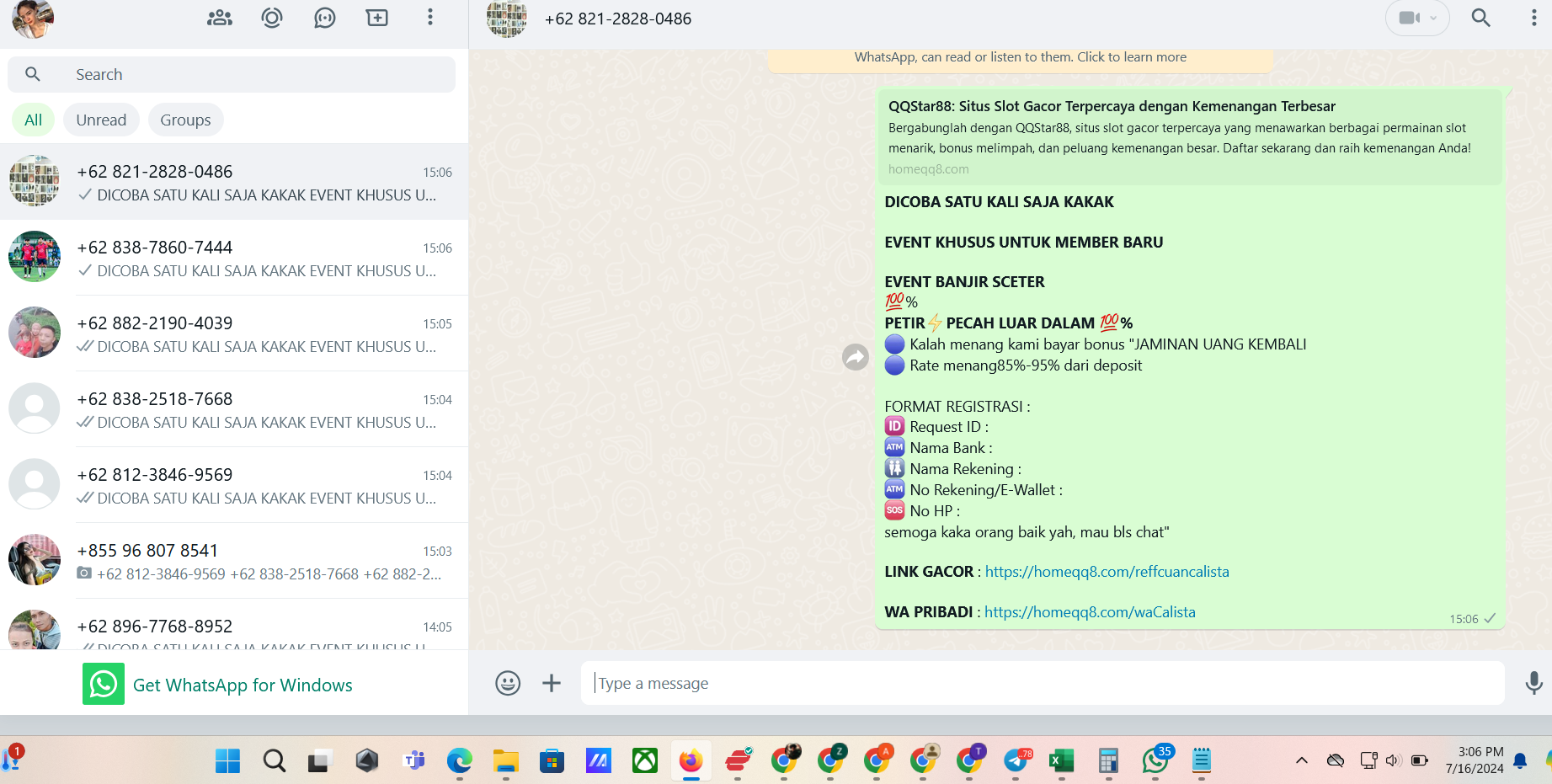
Task: Record a voice message with the microphone icon
Action: (x=1534, y=683)
